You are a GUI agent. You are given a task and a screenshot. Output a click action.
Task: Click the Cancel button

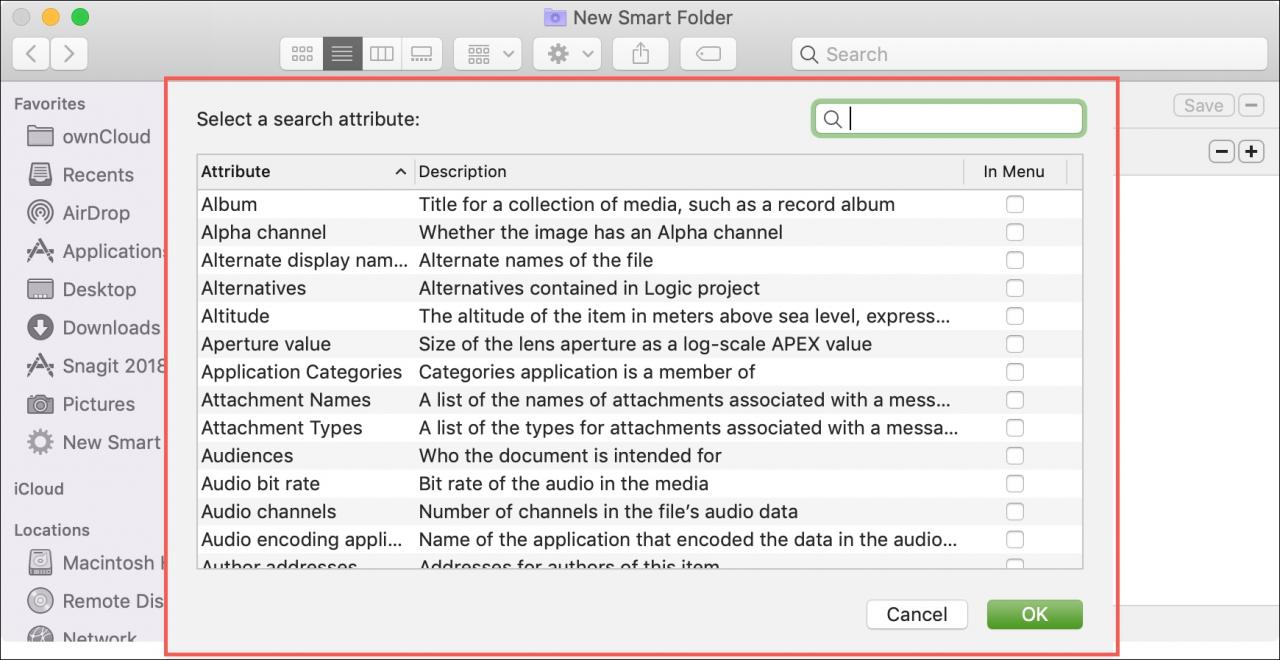[917, 614]
